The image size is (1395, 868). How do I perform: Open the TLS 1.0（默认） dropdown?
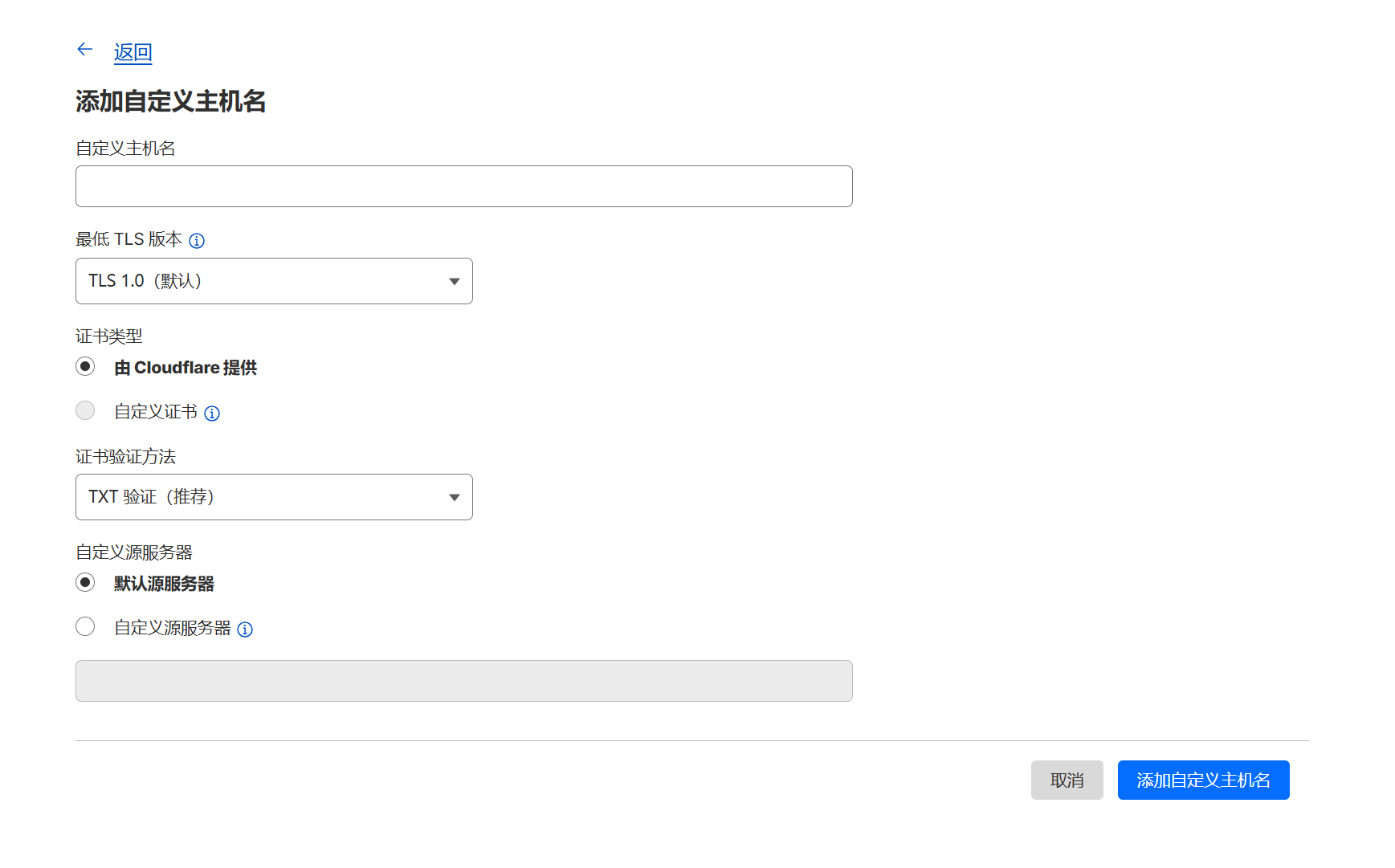[273, 281]
